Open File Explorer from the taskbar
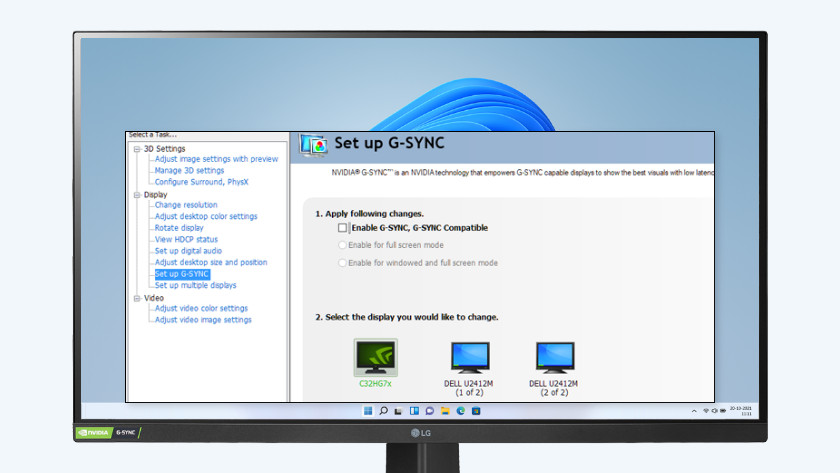Image resolution: width=840 pixels, height=473 pixels. [443, 411]
